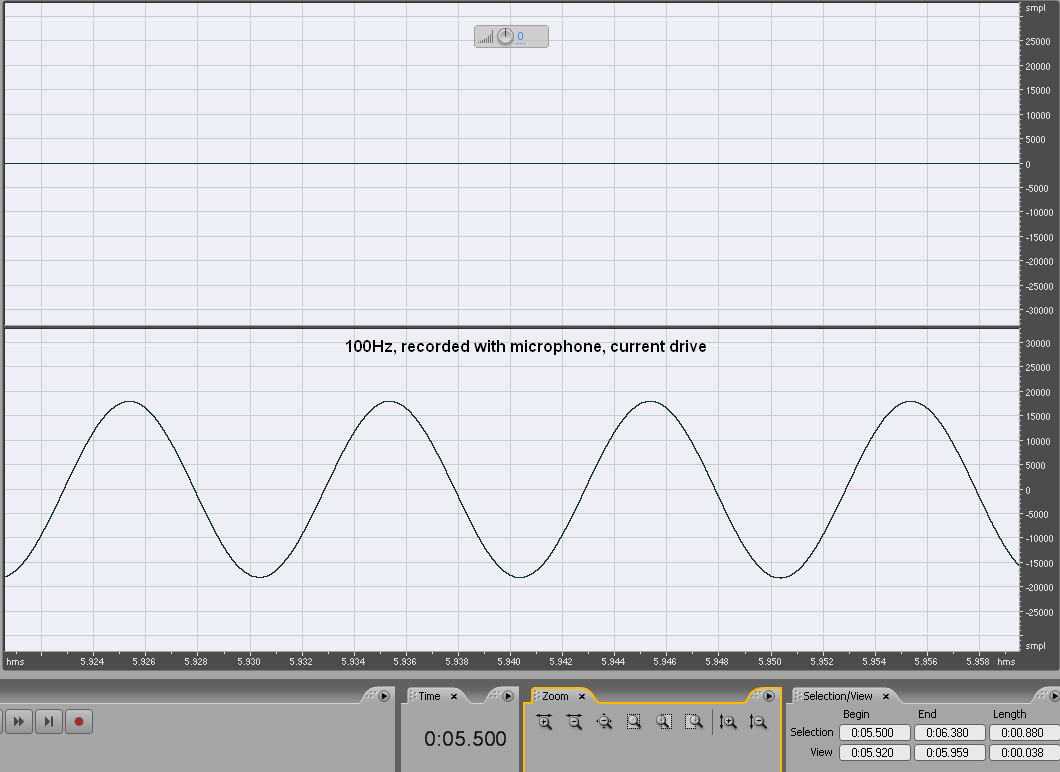Click 30000 value on lower amplitude ruler
1060x772 pixels.
click(x=1038, y=343)
